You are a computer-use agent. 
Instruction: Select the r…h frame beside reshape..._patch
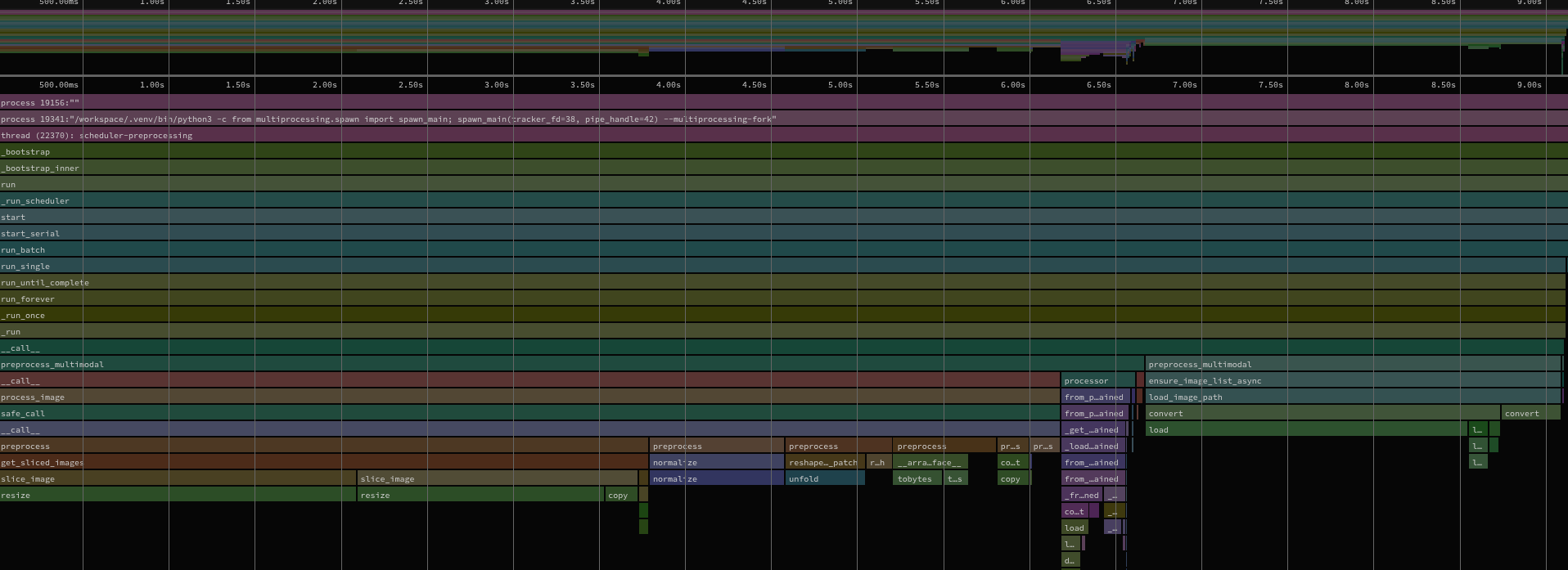pos(879,462)
